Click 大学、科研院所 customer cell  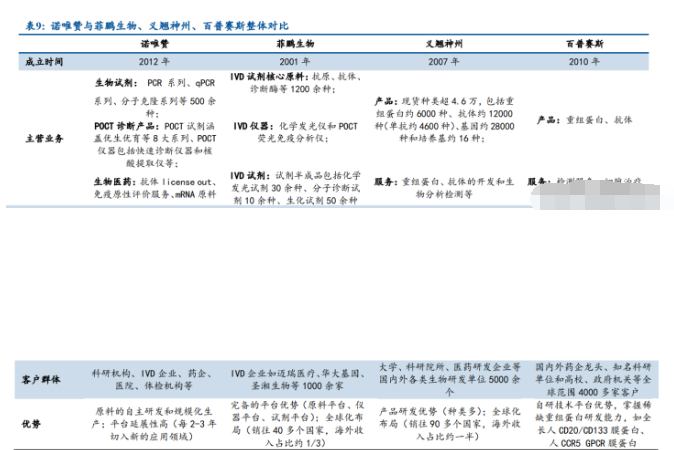pyautogui.click(x=449, y=380)
